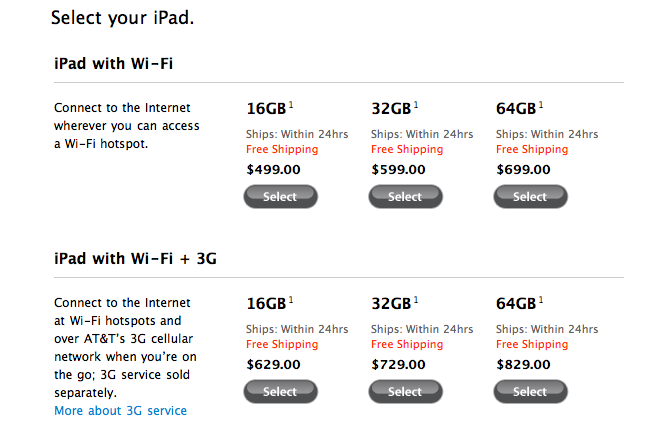Click the iPad with Wi-Fi + 3G heading
The width and height of the screenshot is (660, 432).
tap(135, 259)
